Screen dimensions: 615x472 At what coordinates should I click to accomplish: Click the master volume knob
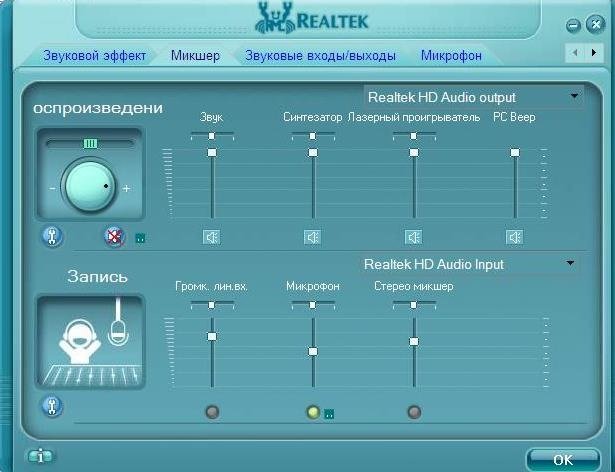coord(89,185)
